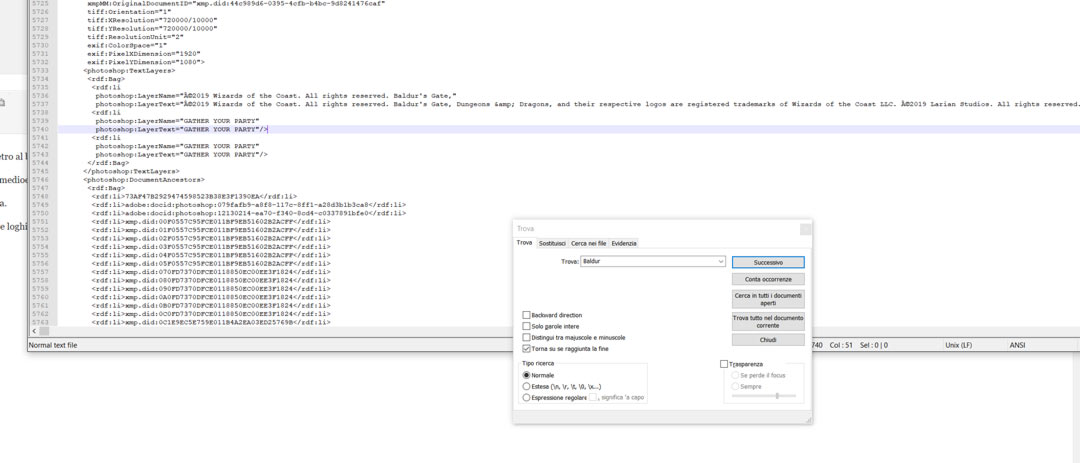
Task: Close the Trova dialog with the X
Action: (x=805, y=229)
